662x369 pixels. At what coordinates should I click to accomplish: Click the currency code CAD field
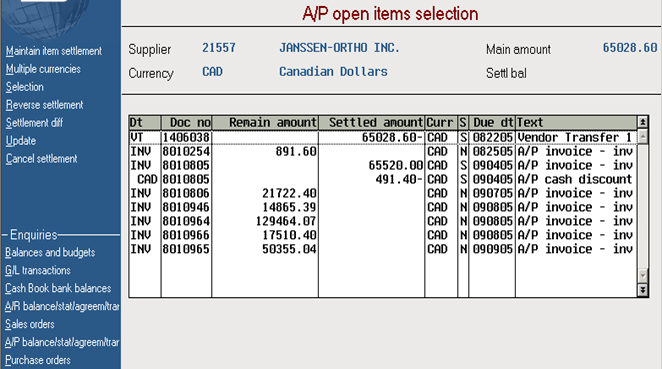click(x=212, y=71)
